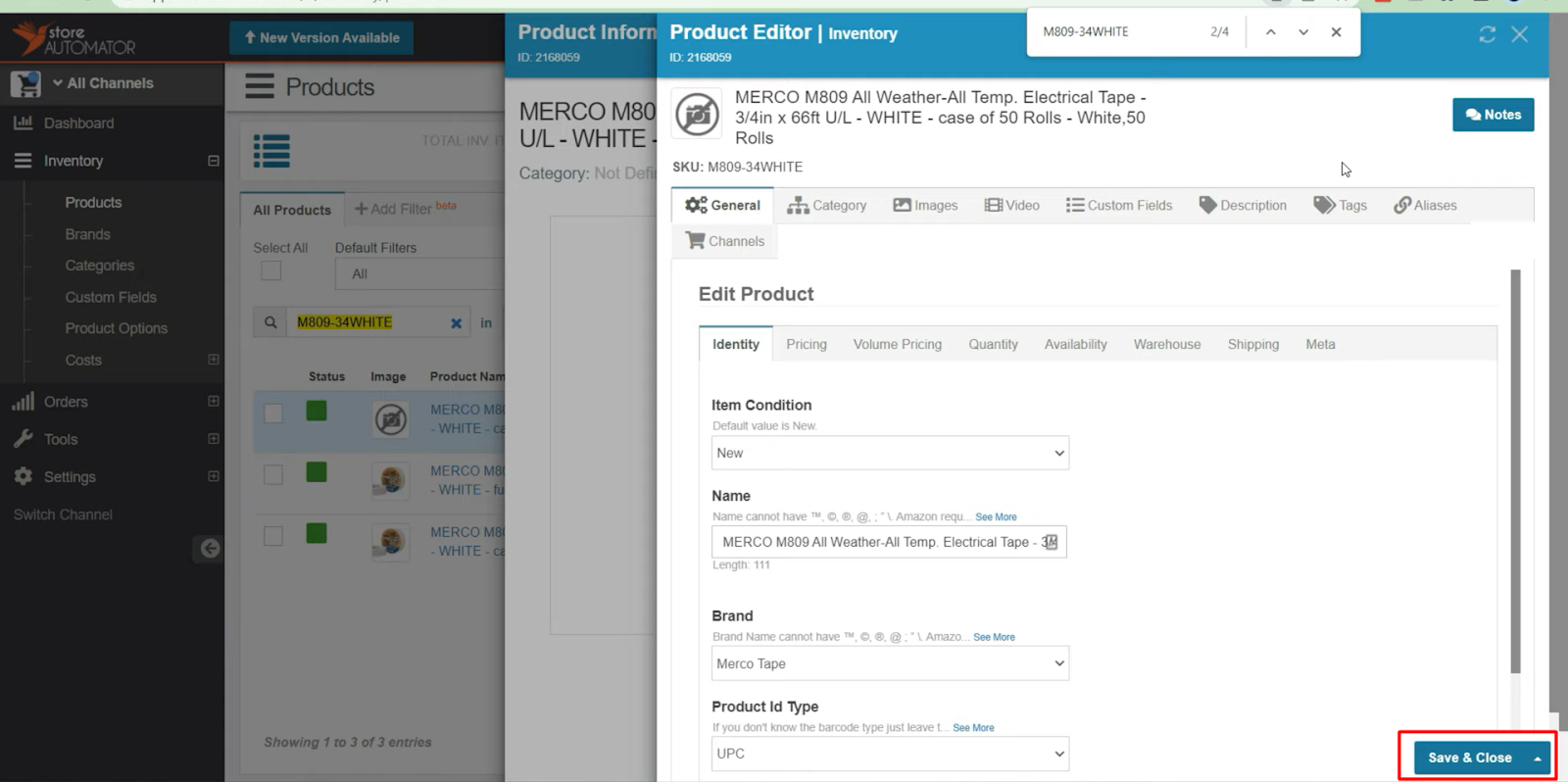Screen dimensions: 1568x782
Task: Close the Product Editor panel
Action: pos(1520,34)
